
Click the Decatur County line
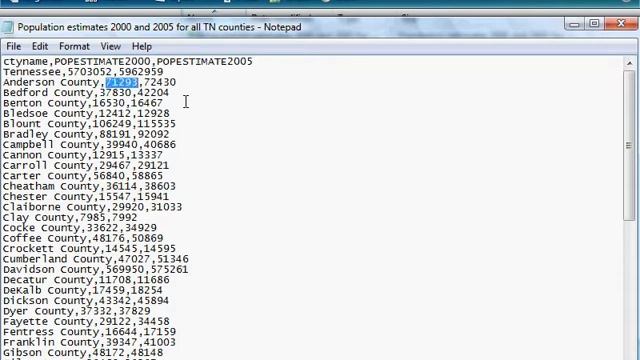86,280
